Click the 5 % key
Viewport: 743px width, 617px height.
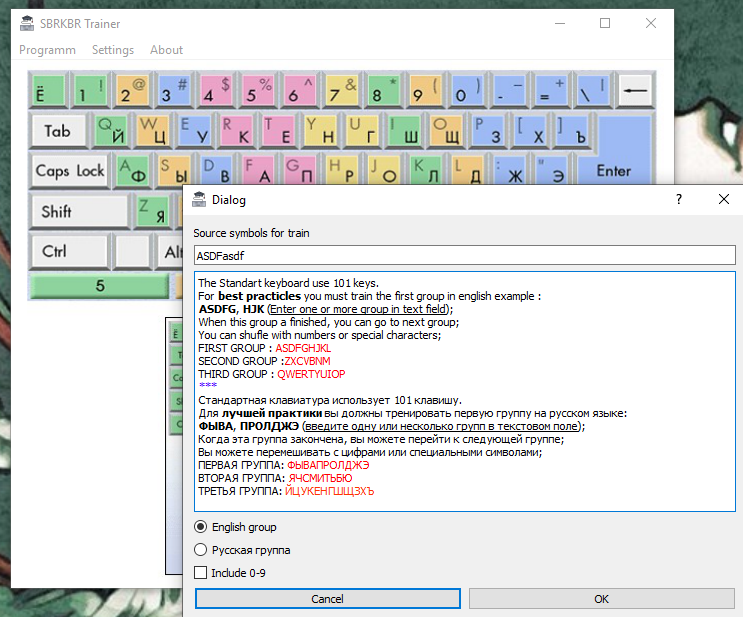(257, 90)
